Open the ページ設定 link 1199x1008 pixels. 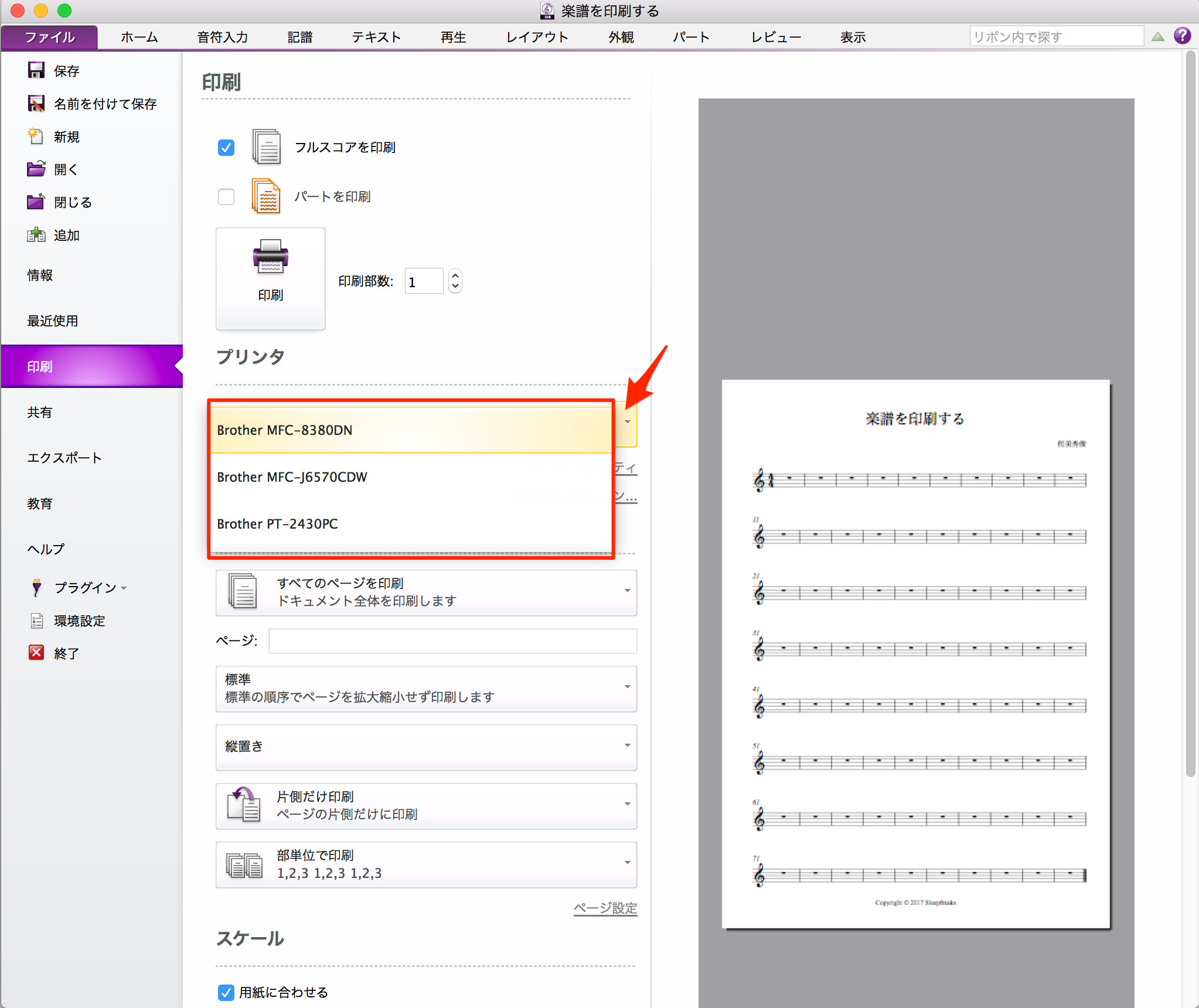(x=605, y=908)
